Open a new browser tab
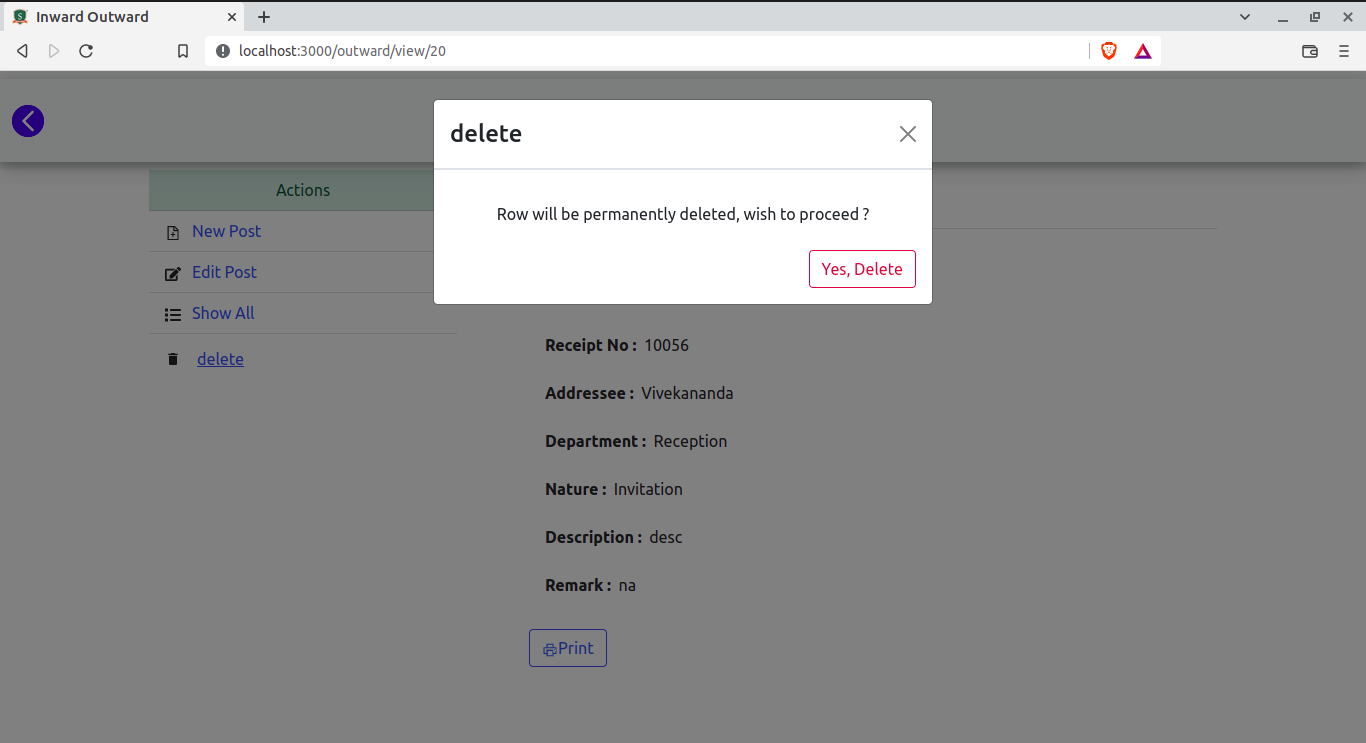Screen dimensions: 1366x743 264,17
